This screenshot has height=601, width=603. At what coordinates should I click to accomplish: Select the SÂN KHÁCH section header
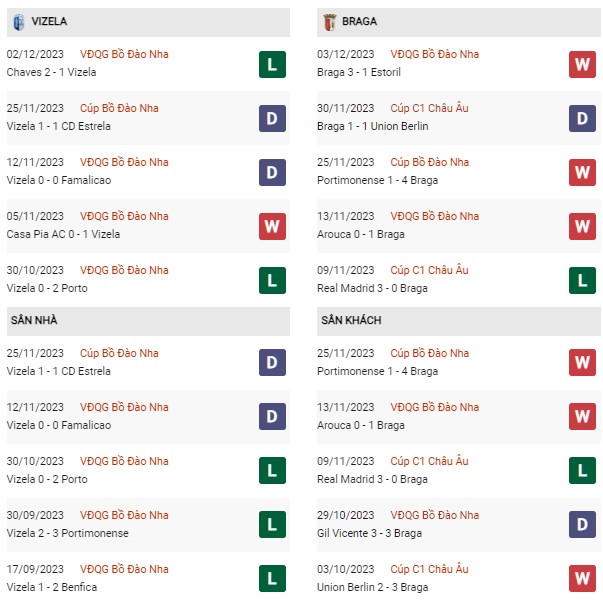[x=459, y=321]
